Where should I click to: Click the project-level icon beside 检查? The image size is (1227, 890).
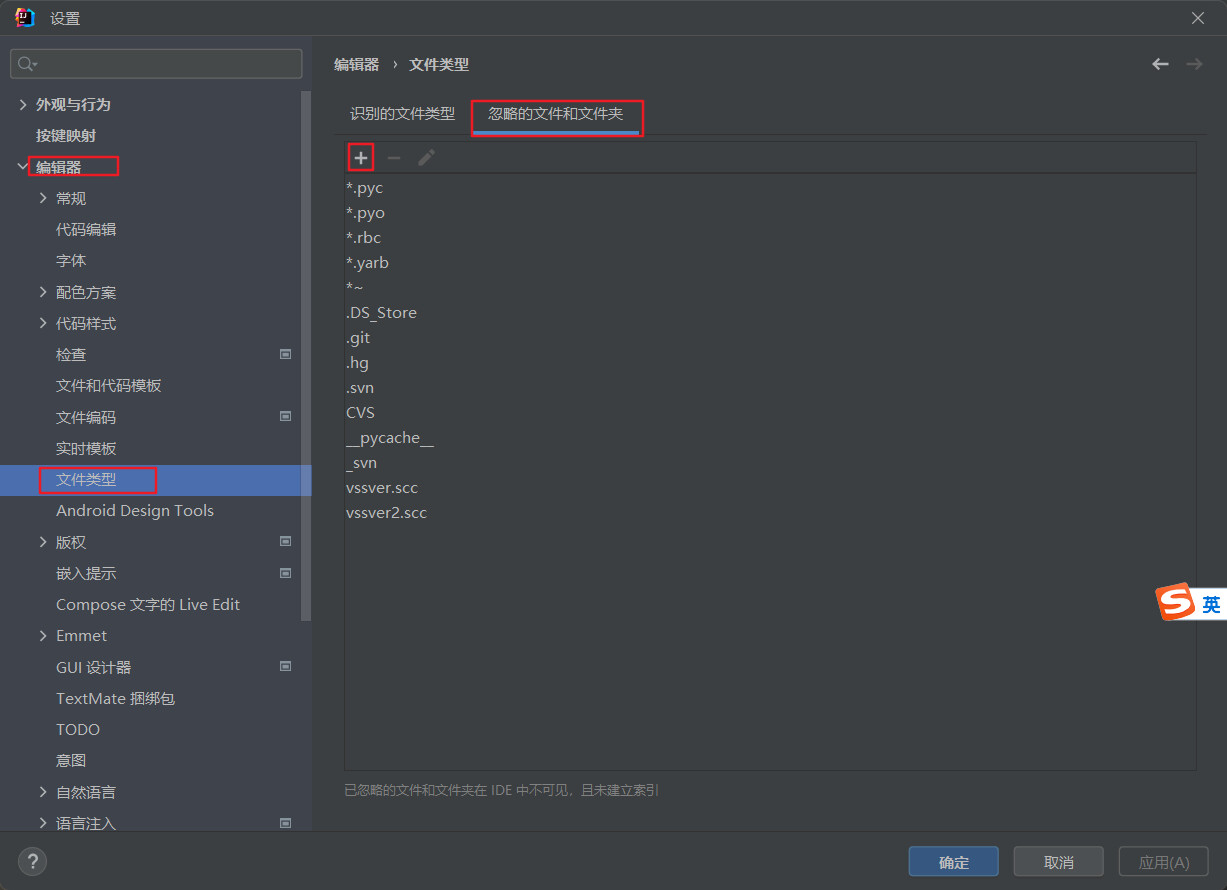[x=285, y=354]
